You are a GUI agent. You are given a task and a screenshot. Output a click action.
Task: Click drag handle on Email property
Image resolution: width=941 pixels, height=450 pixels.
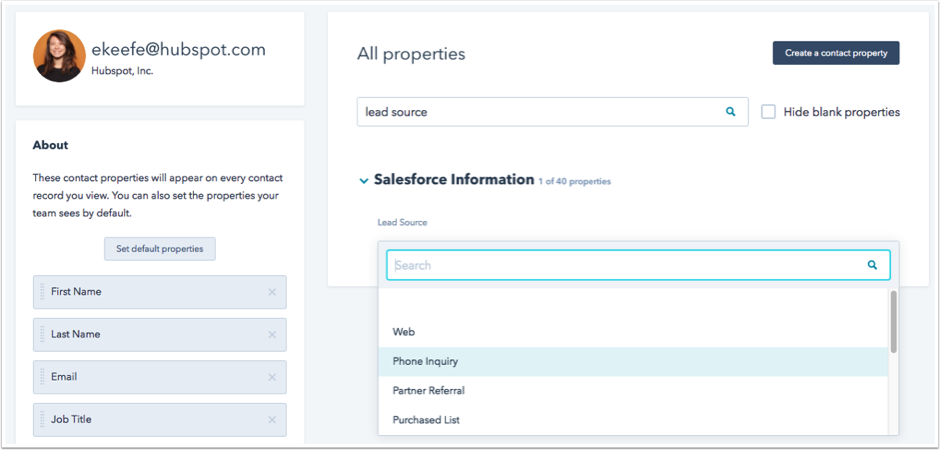[x=42, y=377]
